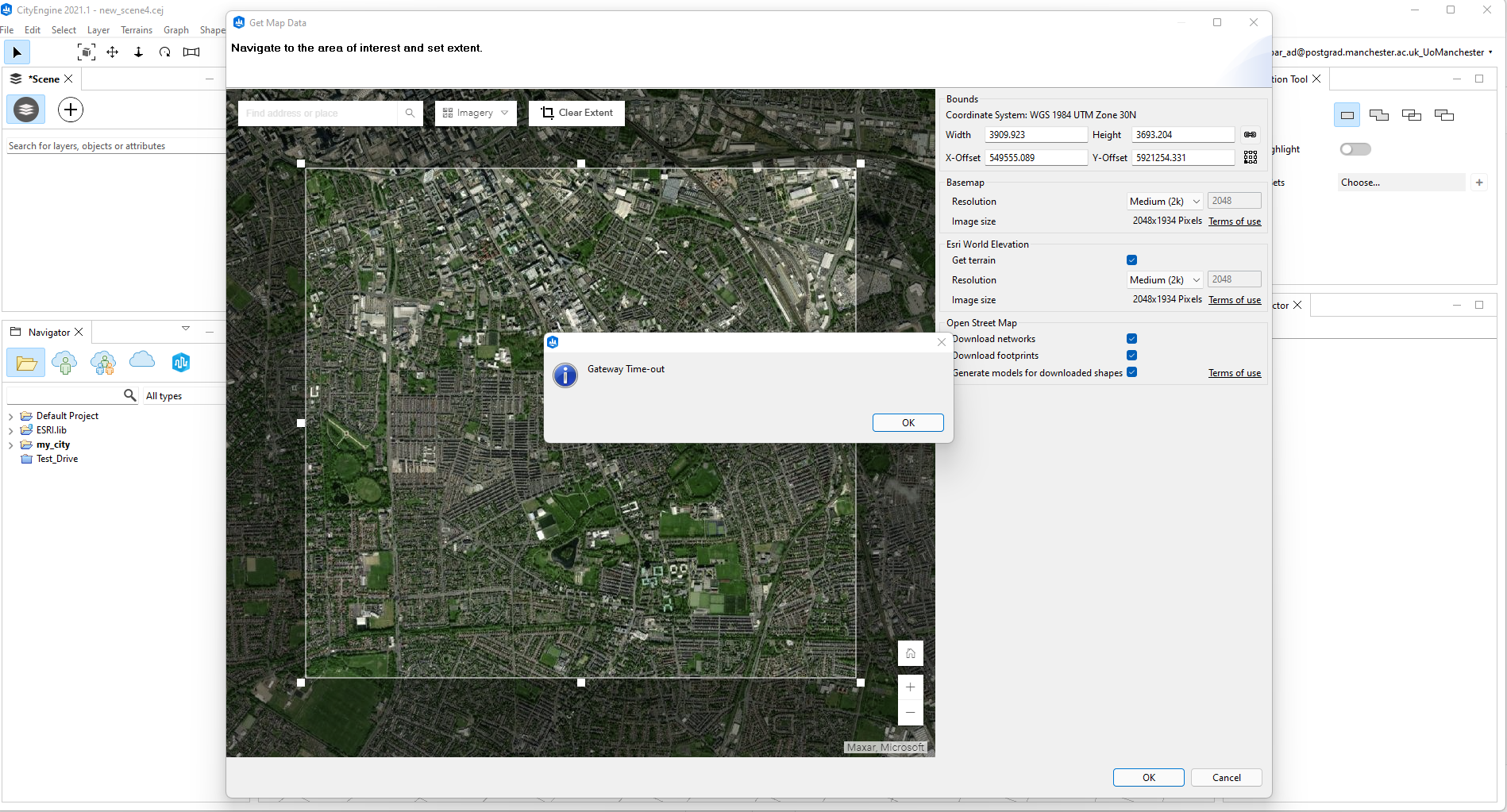
Task: Click the info icon in the Gateway Time-out popup
Action: pyautogui.click(x=565, y=375)
